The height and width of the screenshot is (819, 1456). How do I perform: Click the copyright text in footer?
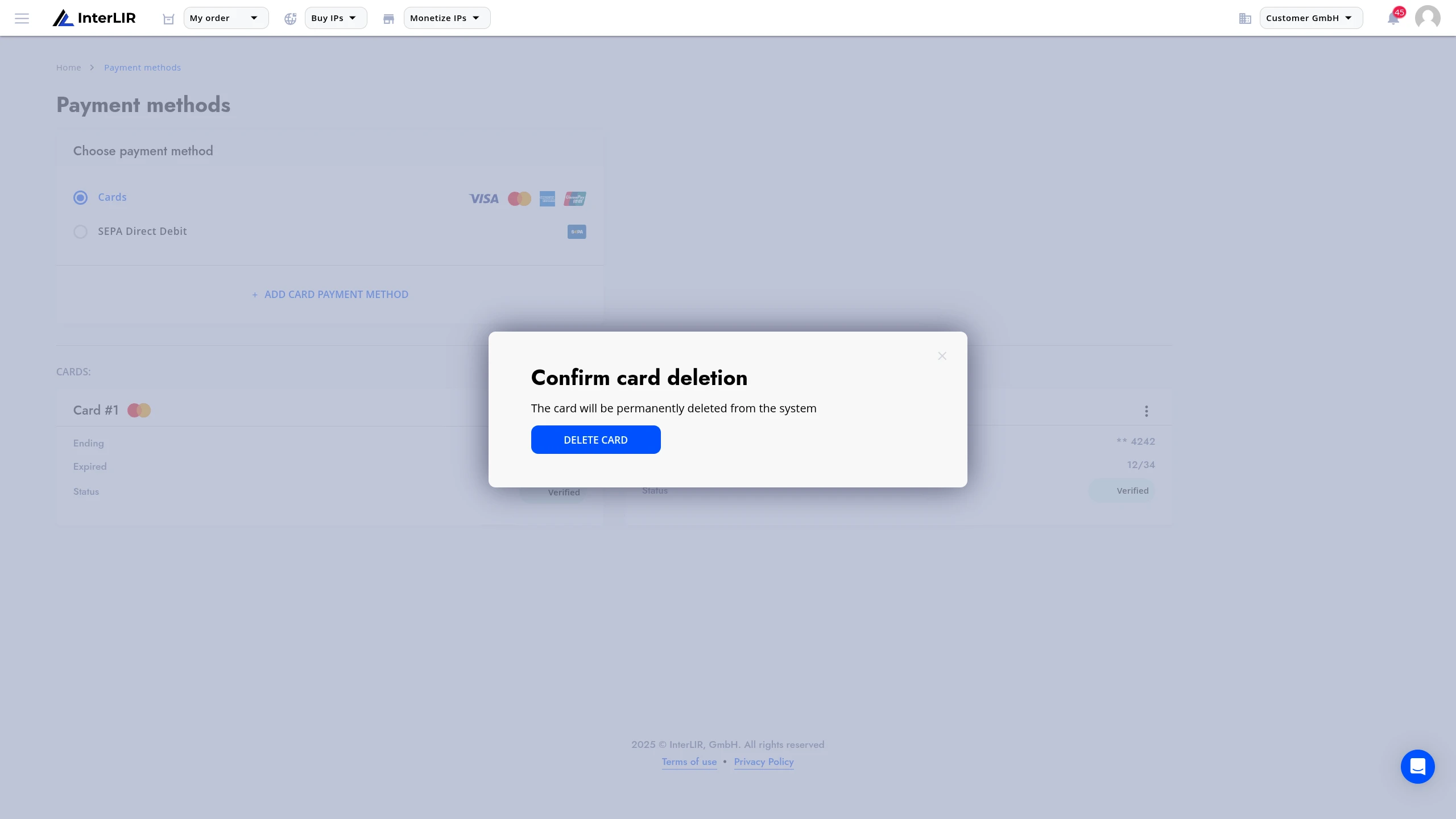coord(727,744)
